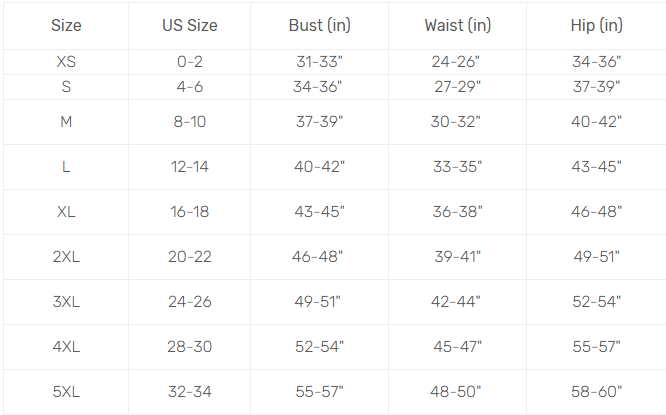The image size is (666, 415).
Task: Click bust measurement 46-48" cell
Action: (x=319, y=257)
